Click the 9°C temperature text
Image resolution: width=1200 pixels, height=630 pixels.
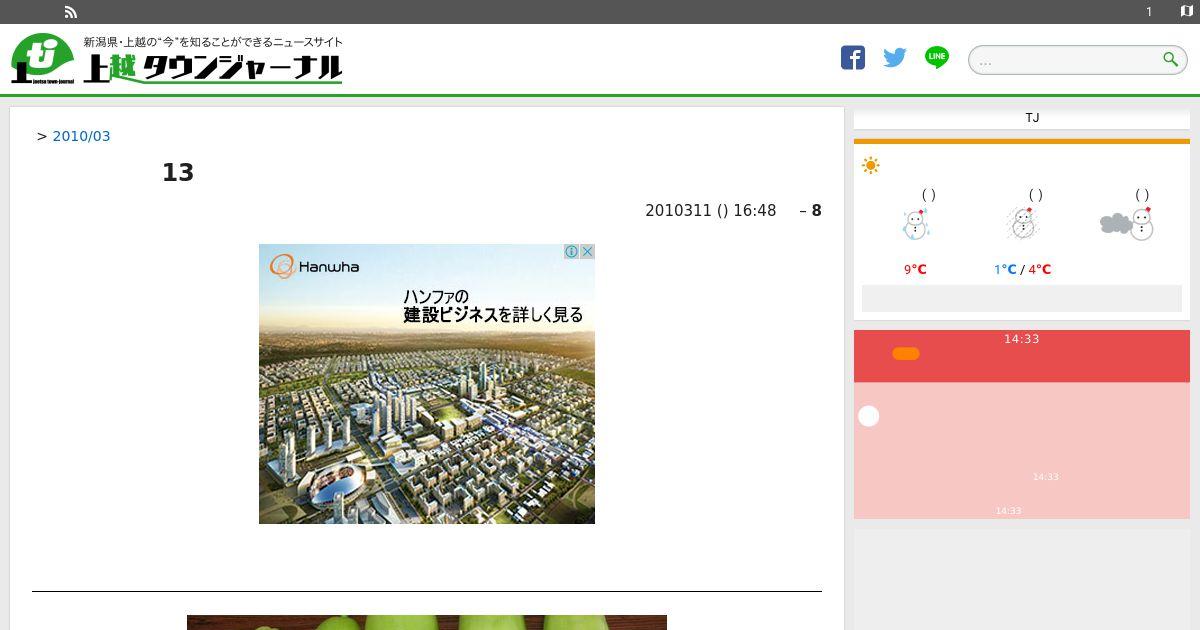(915, 269)
